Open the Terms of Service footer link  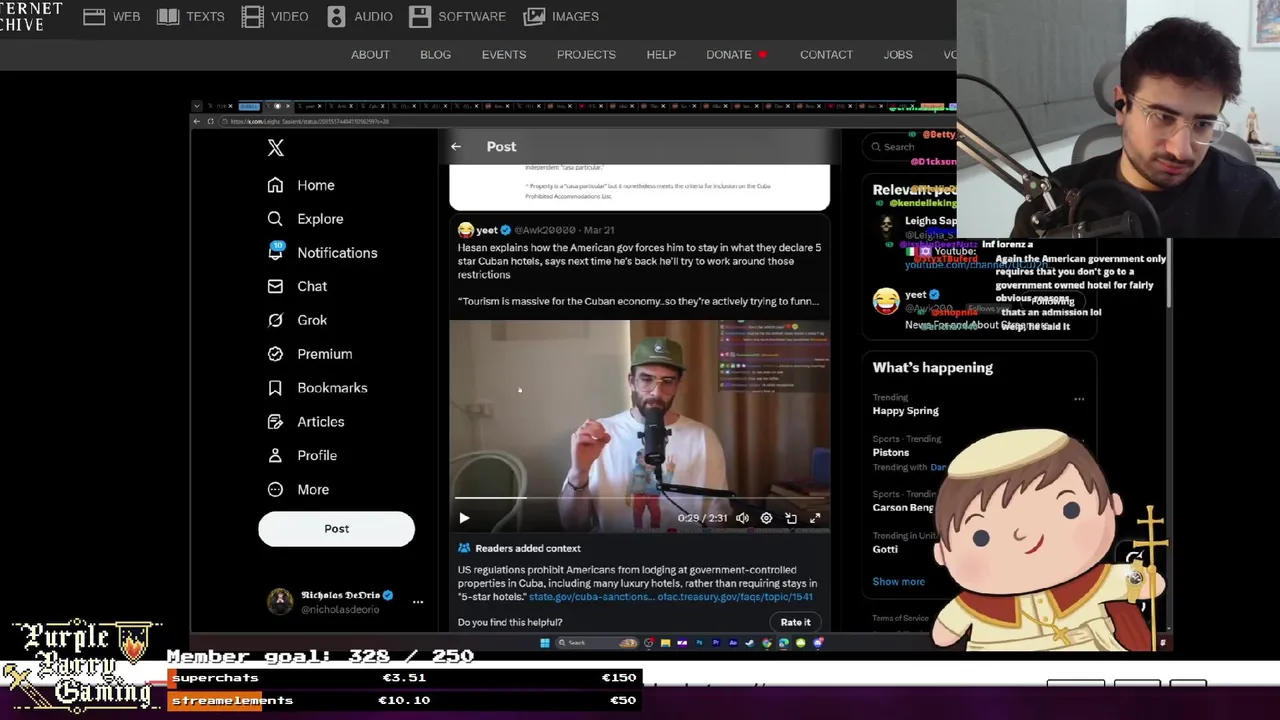pos(900,619)
